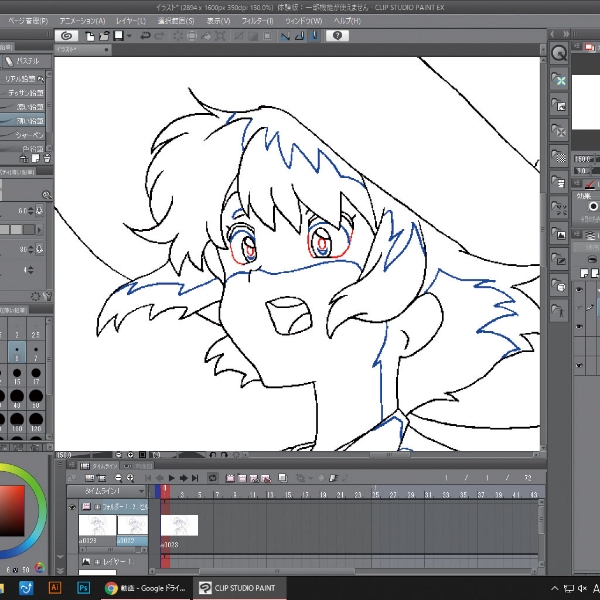600x600 pixels.
Task: Open the help question mark button
Action: pos(337,36)
